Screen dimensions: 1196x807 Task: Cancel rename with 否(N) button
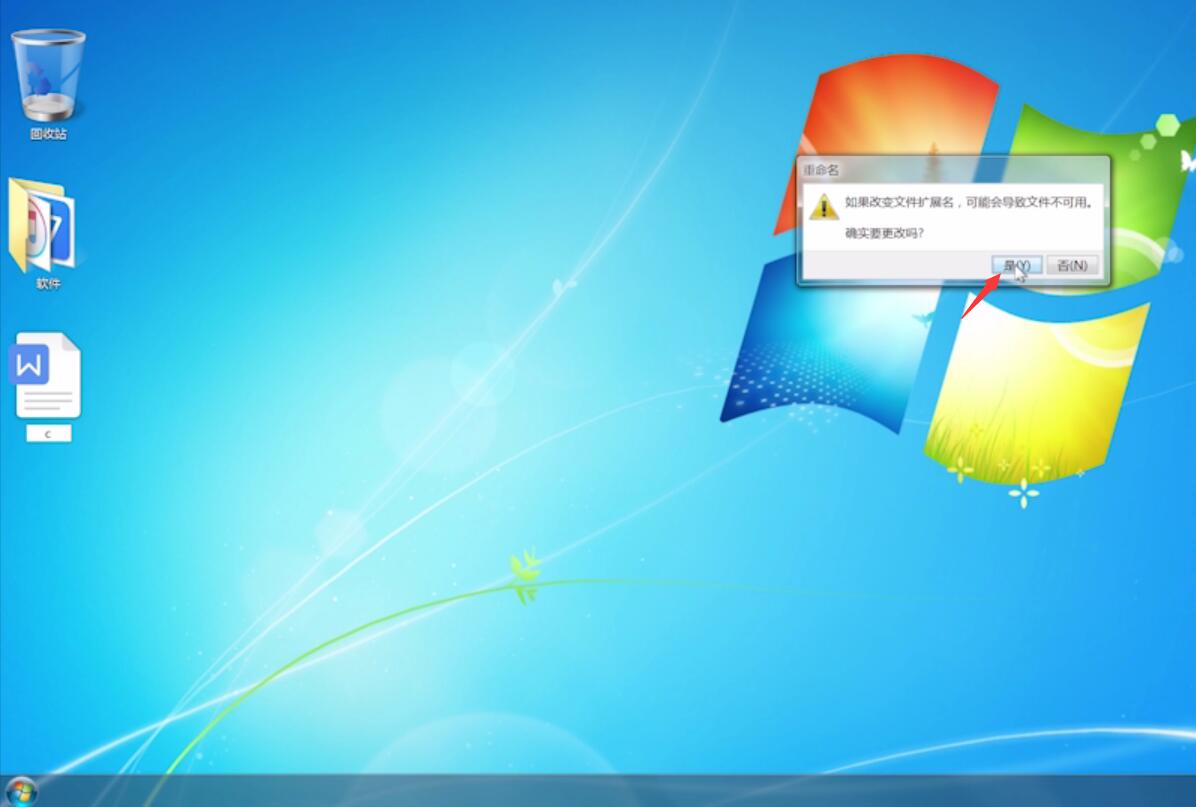click(1072, 265)
